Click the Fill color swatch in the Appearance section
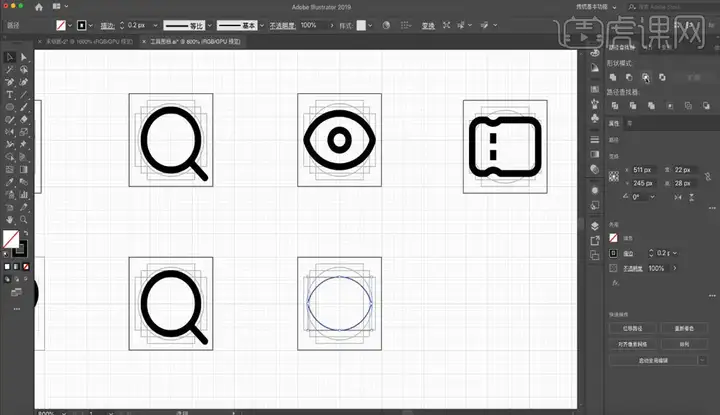This screenshot has height=415, width=720. [x=613, y=238]
